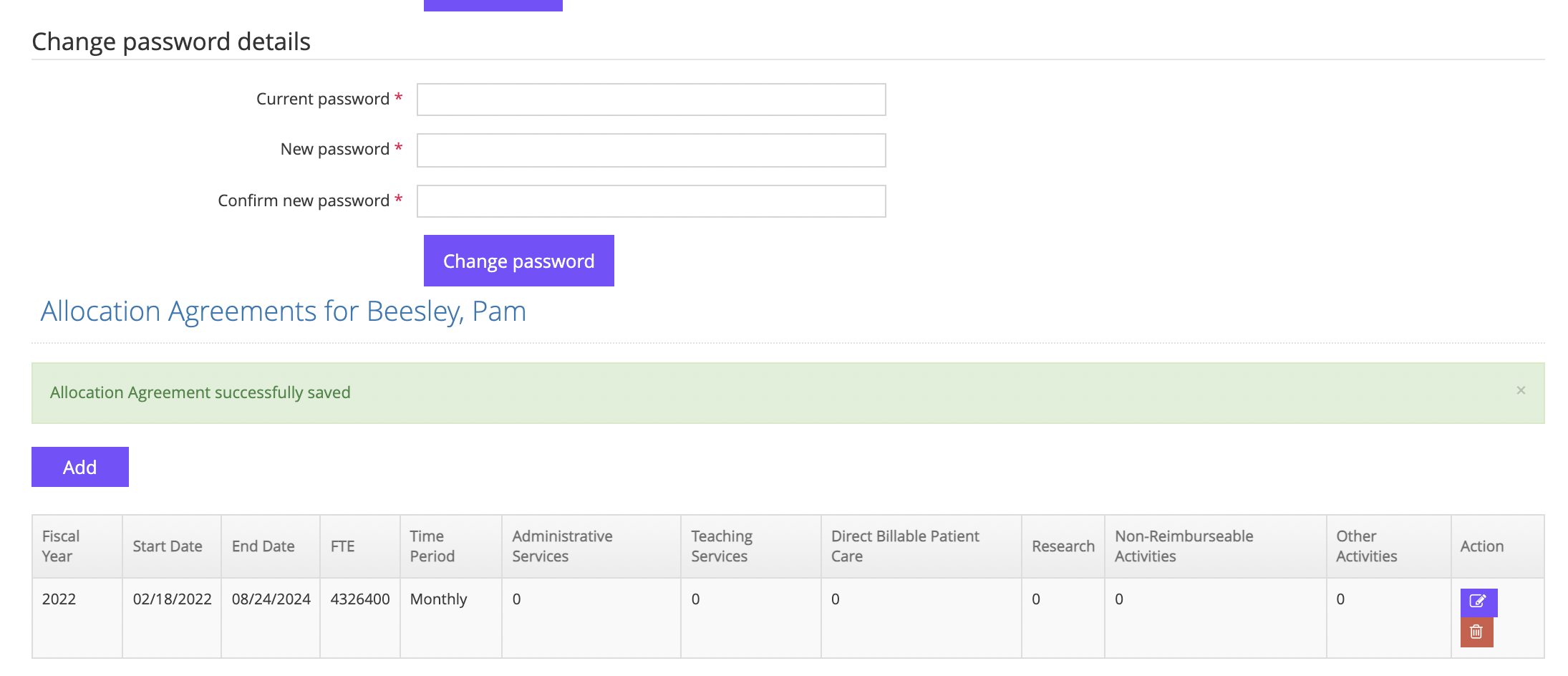Image resolution: width=1568 pixels, height=676 pixels.
Task: Focus the Confirm new password field
Action: (x=652, y=201)
